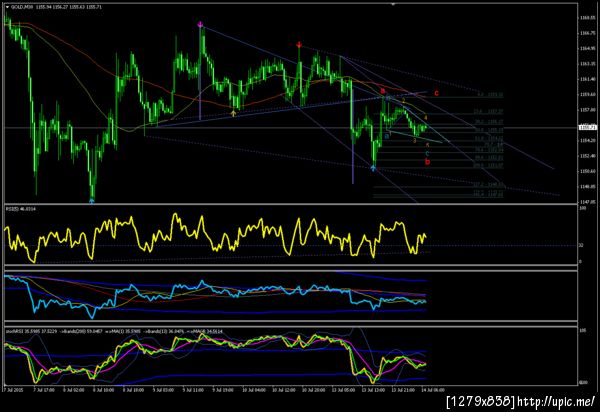This screenshot has width=600, height=412.
Task: Click the orange wave label 4
Action: pos(426,118)
